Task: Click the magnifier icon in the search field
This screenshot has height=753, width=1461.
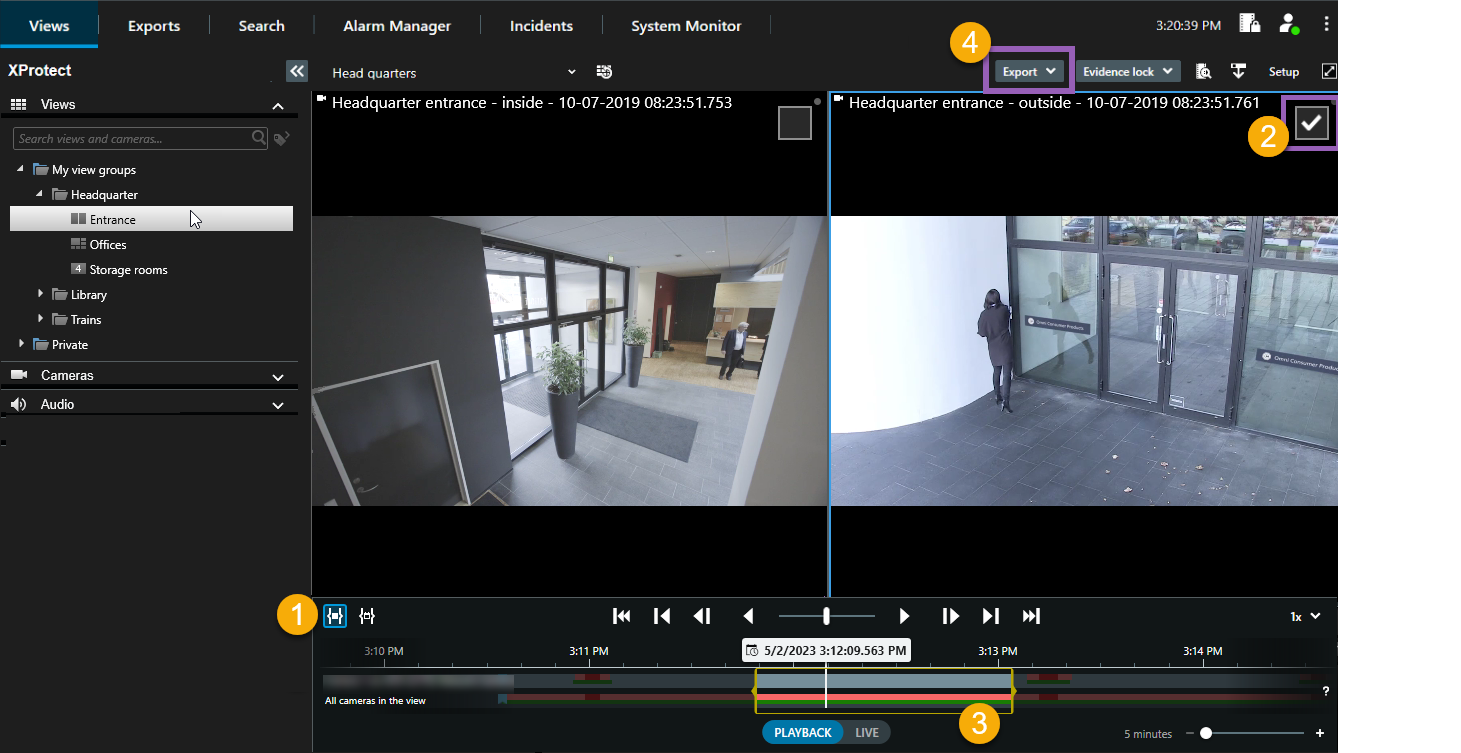Action: tap(259, 138)
